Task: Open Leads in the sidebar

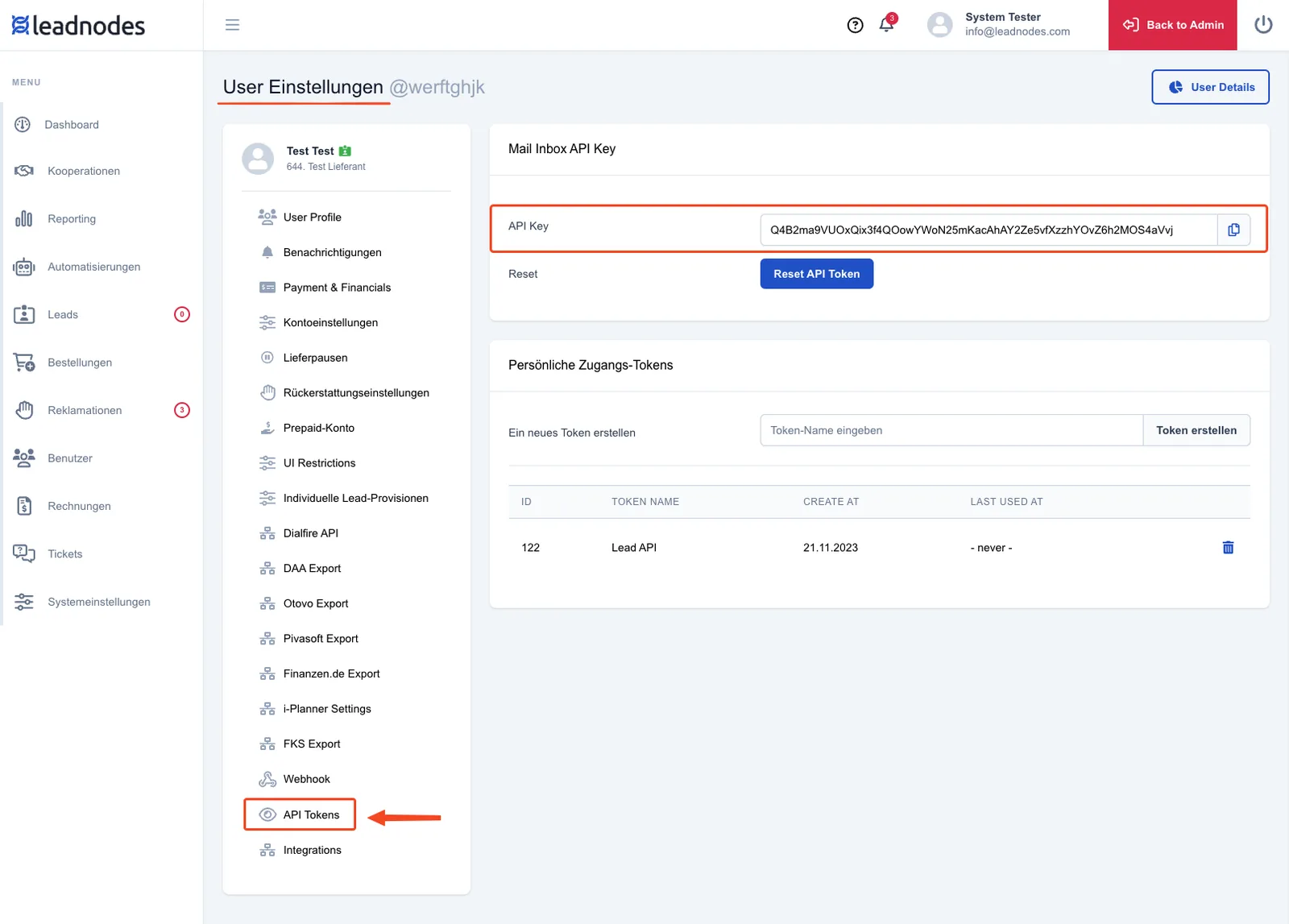Action: (63, 315)
